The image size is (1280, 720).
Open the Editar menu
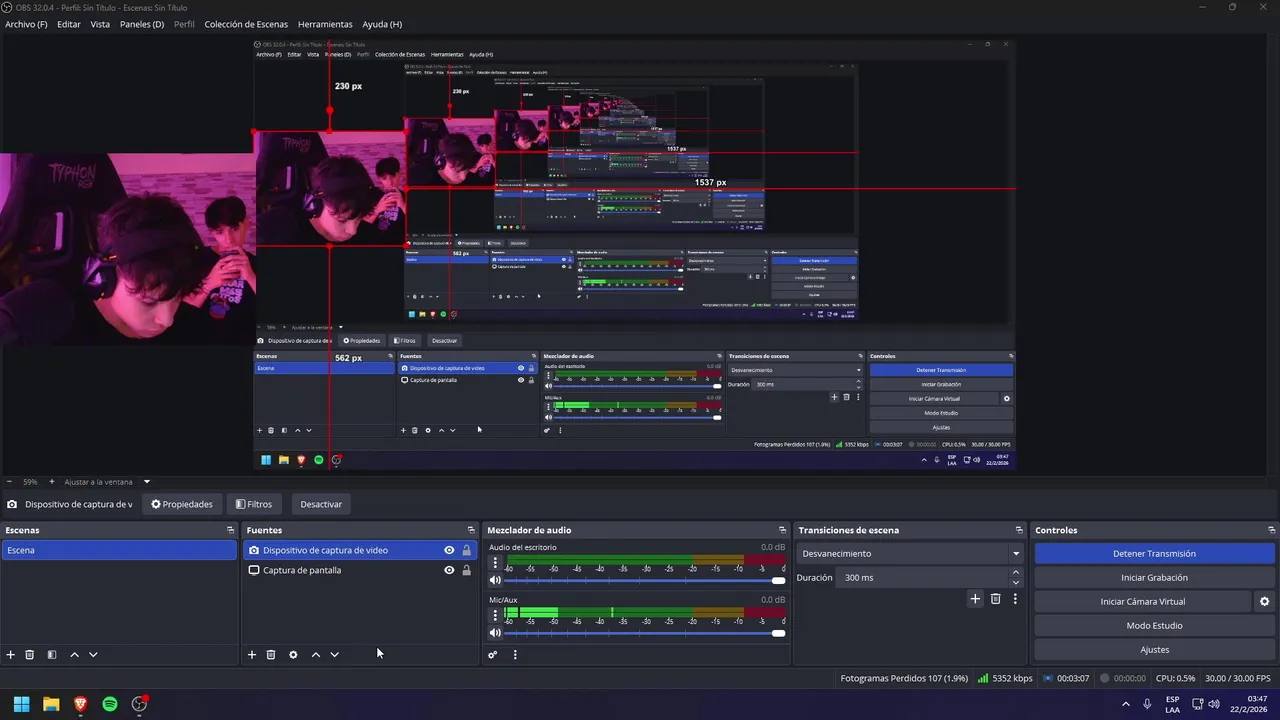pyautogui.click(x=69, y=24)
